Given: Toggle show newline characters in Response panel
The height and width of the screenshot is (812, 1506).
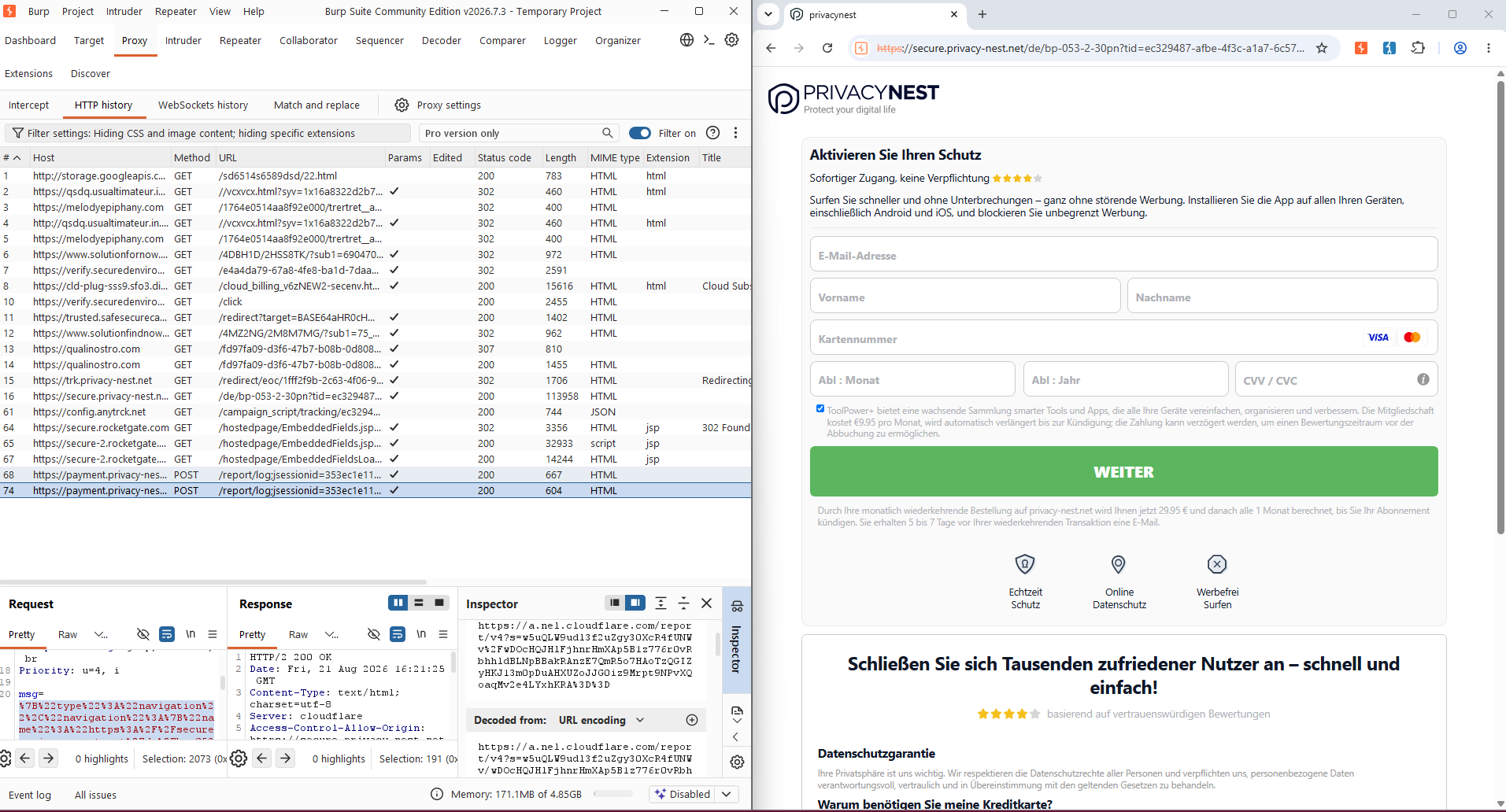Looking at the screenshot, I should point(421,634).
